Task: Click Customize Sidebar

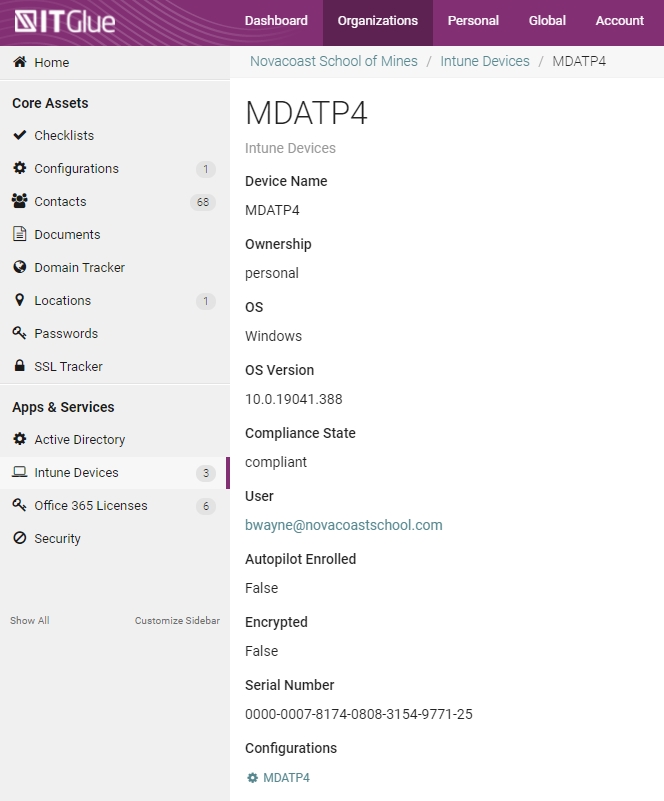Action: [x=177, y=621]
